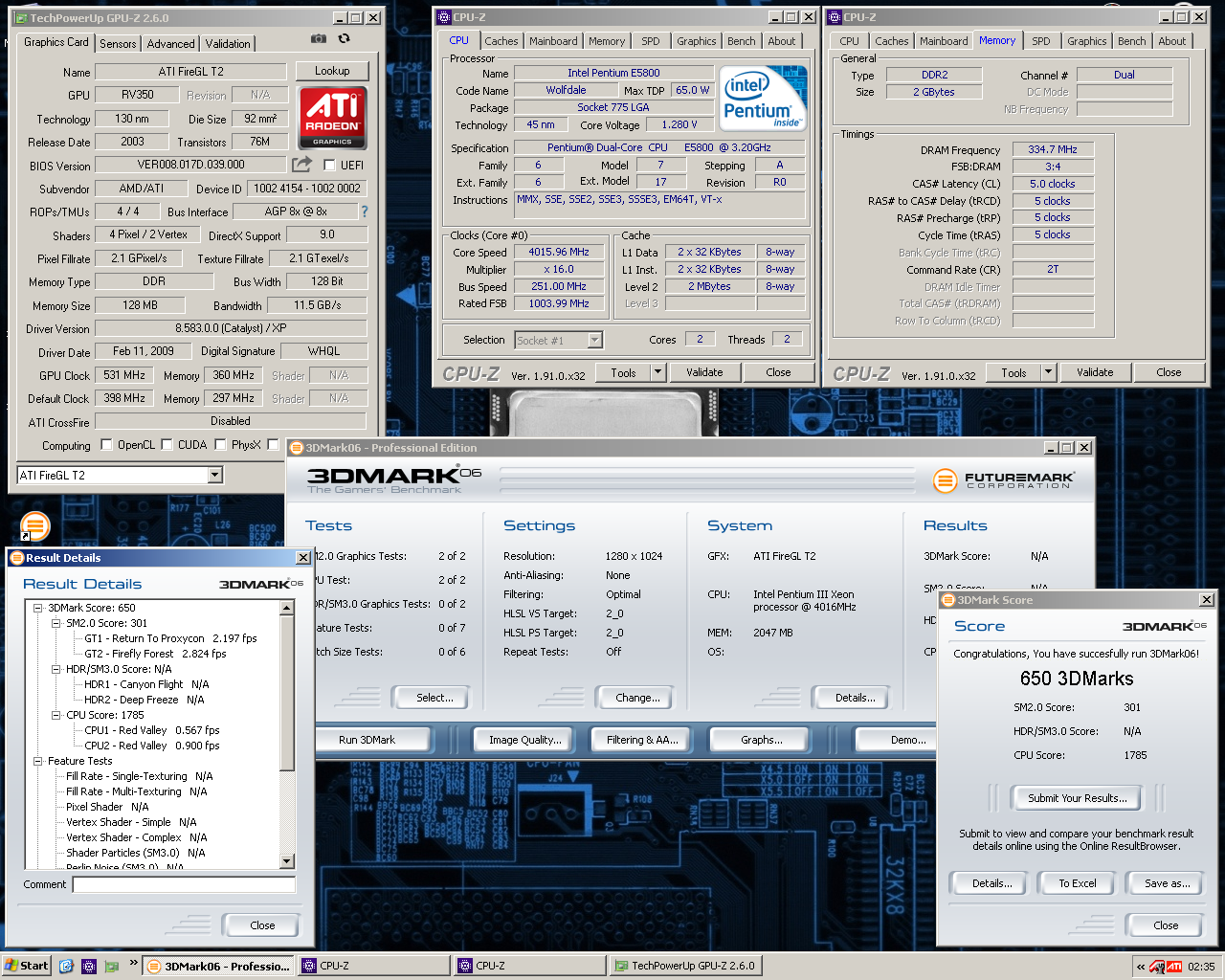The width and height of the screenshot is (1225, 980).
Task: Click Validate in left CPU-Z window
Action: (x=704, y=372)
